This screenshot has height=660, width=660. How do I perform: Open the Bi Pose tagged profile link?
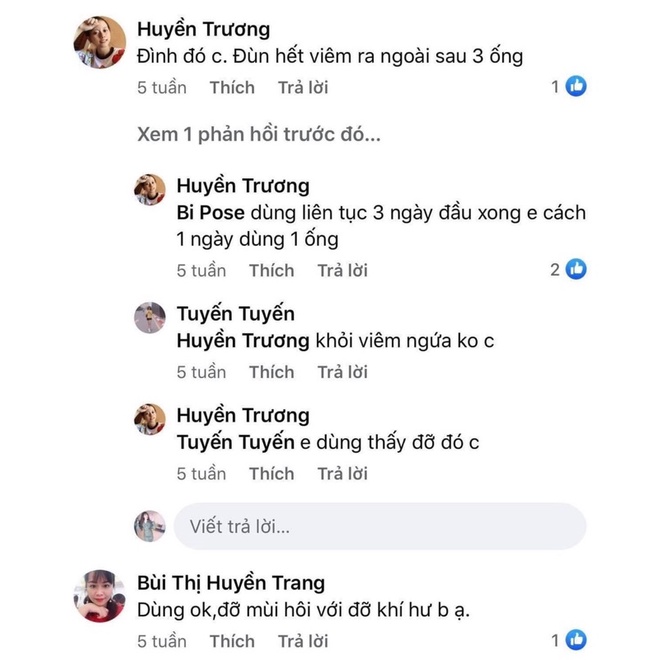(x=211, y=213)
